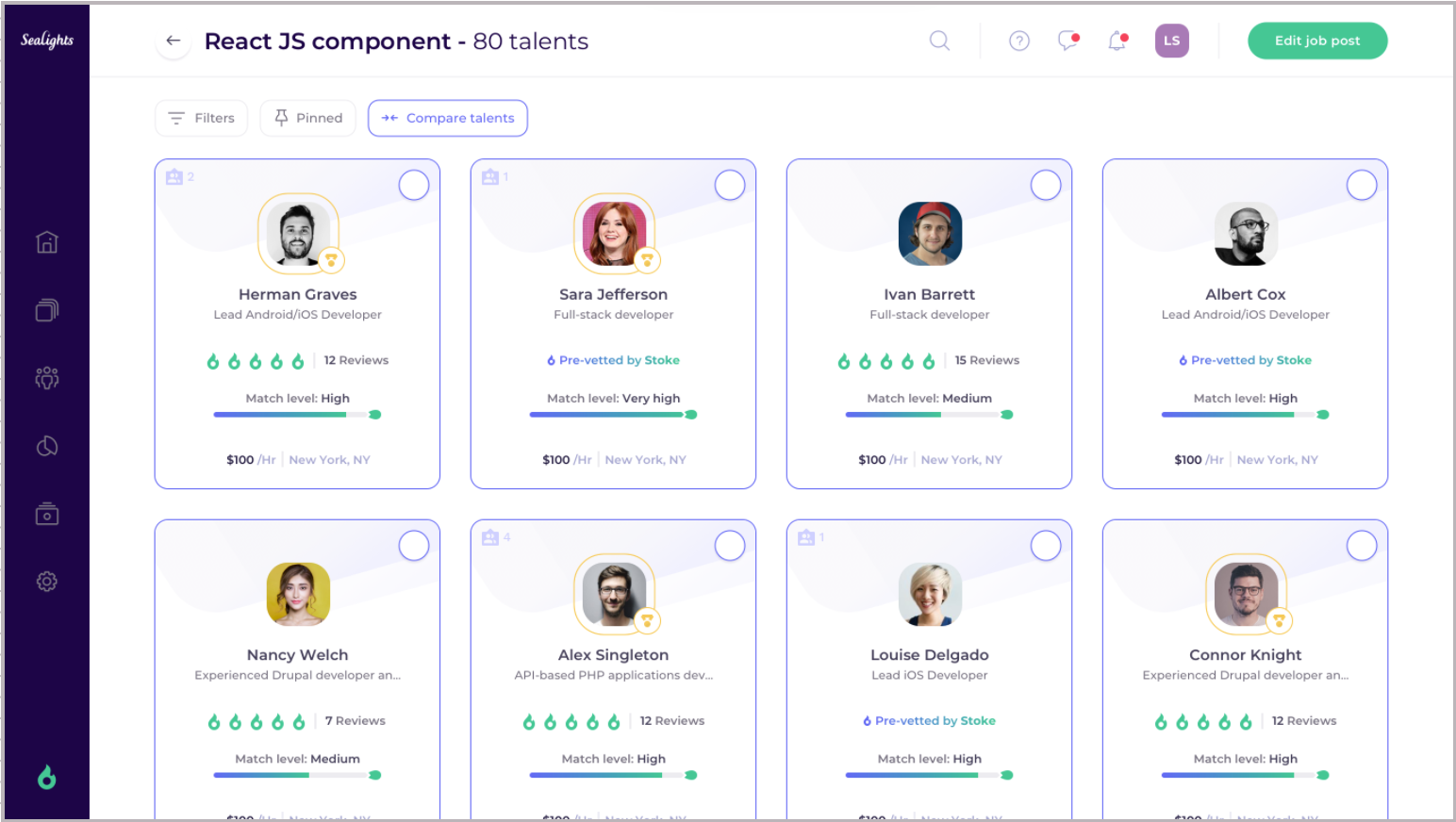Image resolution: width=1456 pixels, height=822 pixels.
Task: Open the payments box icon in the sidebar
Action: point(47,514)
